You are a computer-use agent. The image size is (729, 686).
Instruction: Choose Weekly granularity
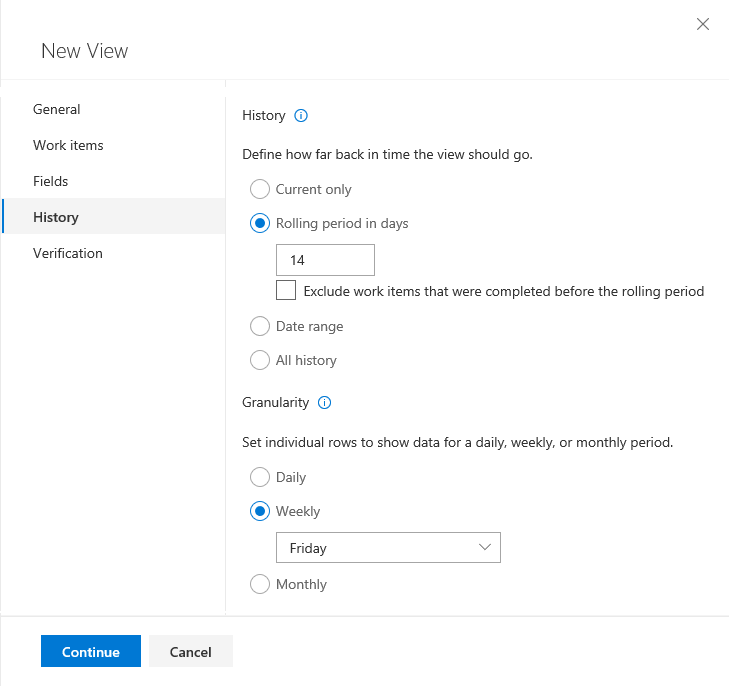tap(260, 511)
